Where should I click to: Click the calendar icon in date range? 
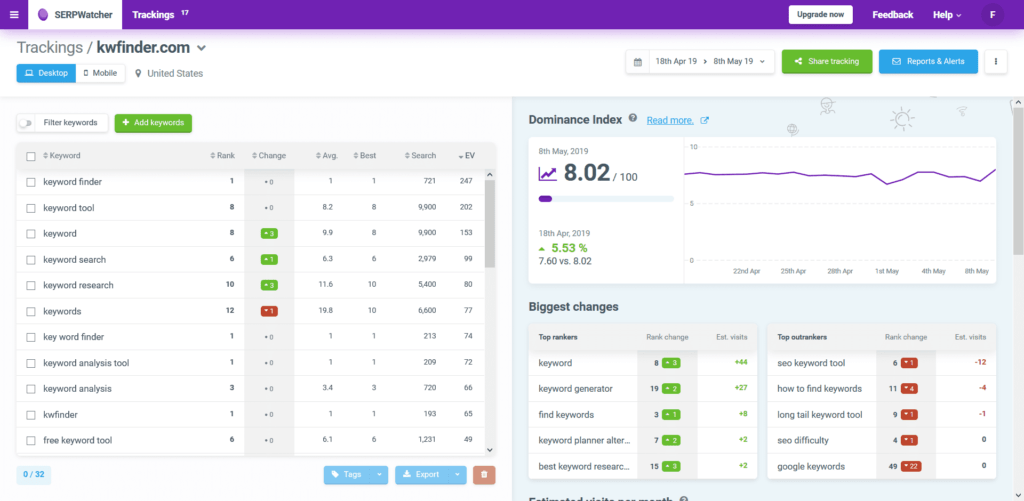coord(638,62)
